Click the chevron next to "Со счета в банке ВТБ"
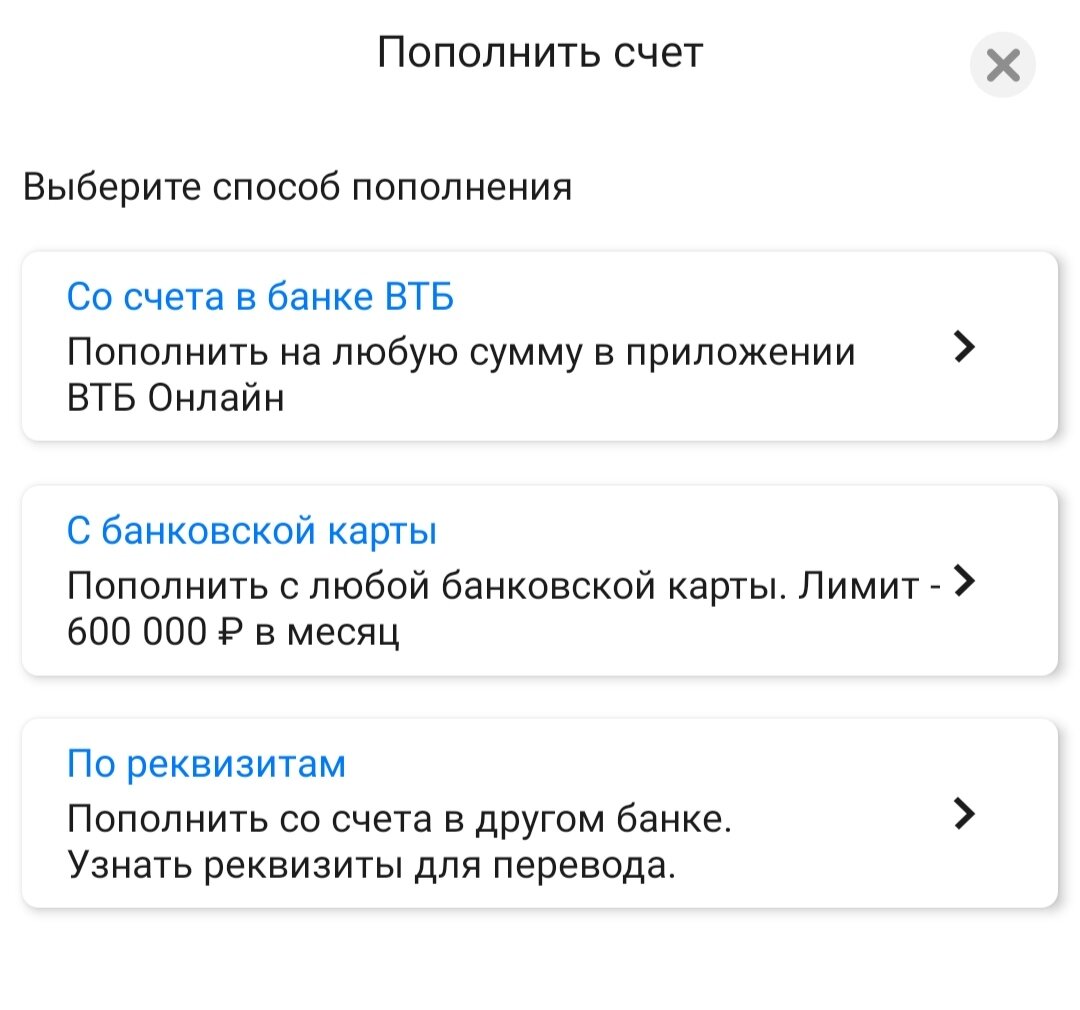 click(x=963, y=348)
